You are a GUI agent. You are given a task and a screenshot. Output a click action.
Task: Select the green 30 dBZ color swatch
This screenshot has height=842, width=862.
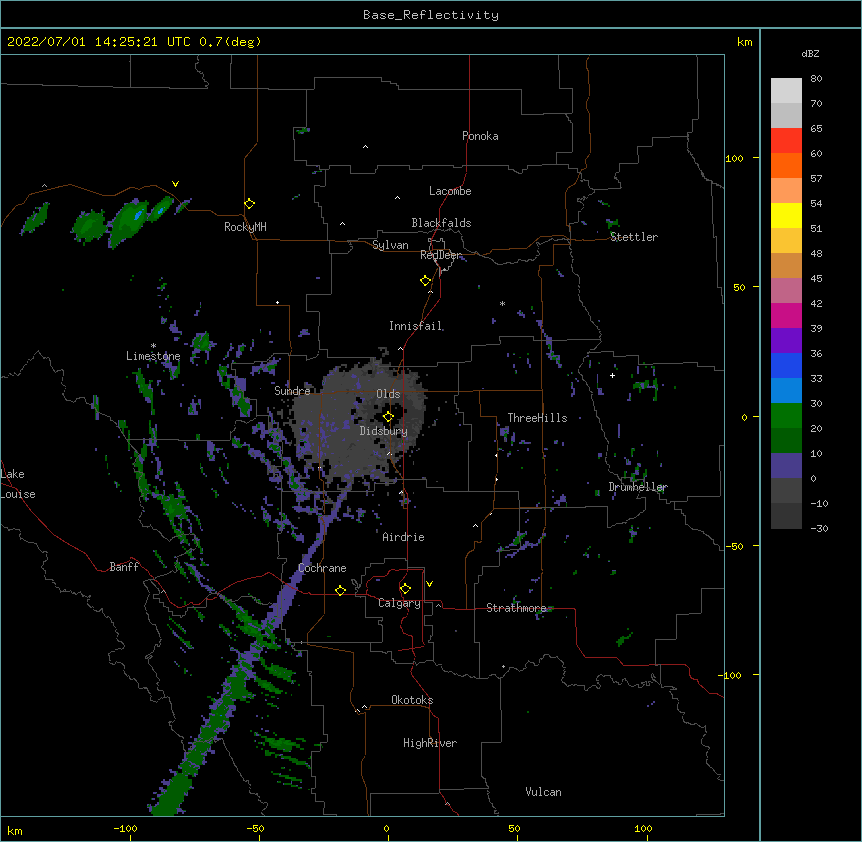[786, 416]
